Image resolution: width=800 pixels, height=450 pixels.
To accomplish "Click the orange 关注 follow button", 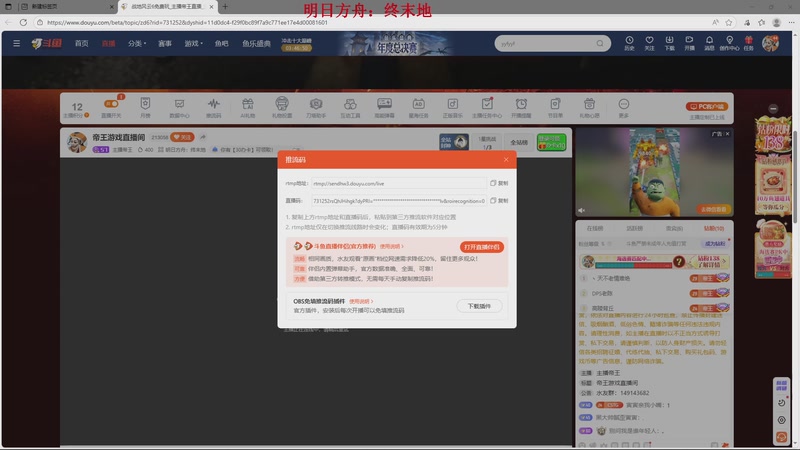I will pos(182,137).
